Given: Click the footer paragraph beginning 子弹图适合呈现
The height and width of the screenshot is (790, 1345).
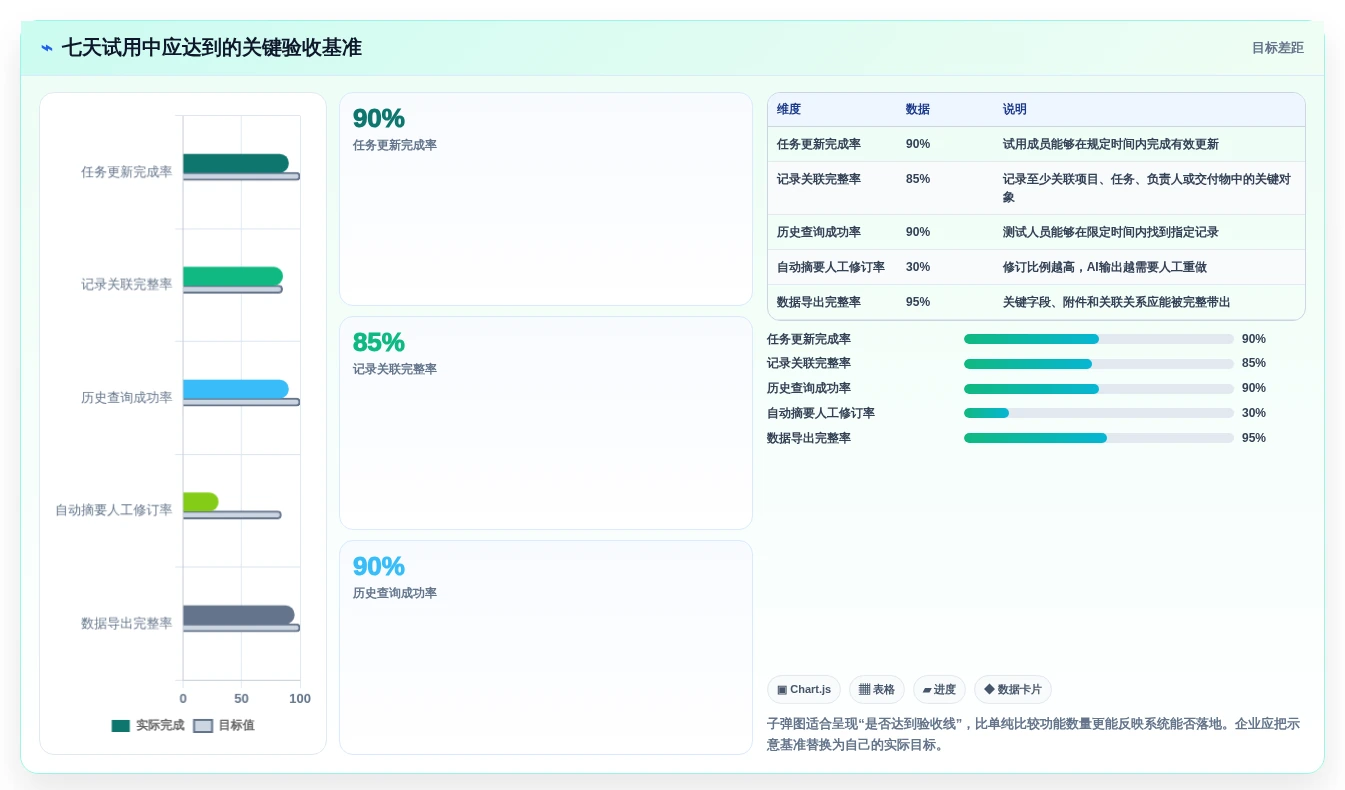Looking at the screenshot, I should point(1033,734).
